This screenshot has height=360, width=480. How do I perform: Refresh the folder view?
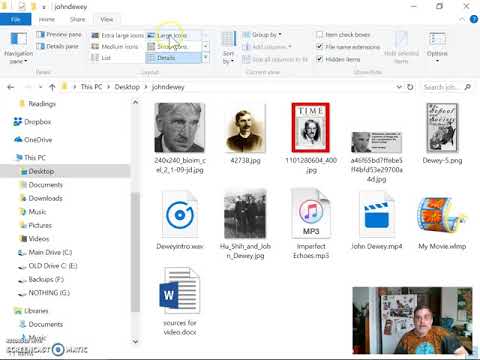(410, 87)
